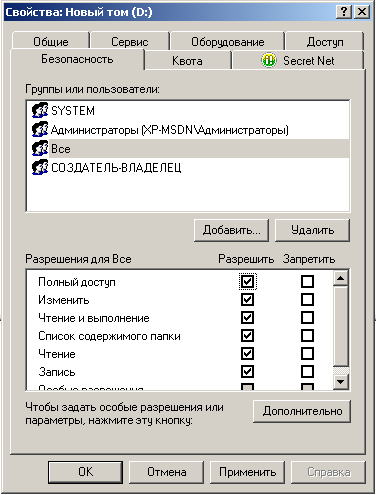Click the Удалить button
This screenshot has width=376, height=495.
pos(312,230)
